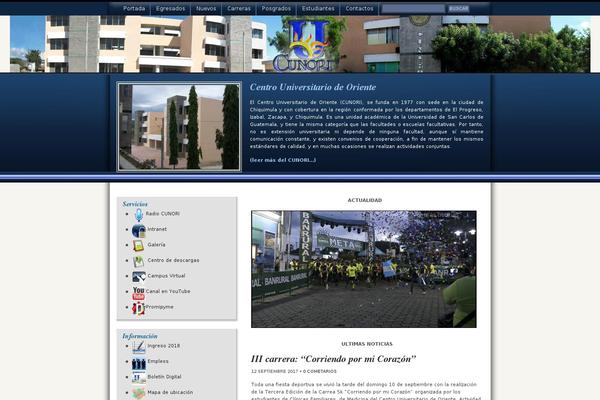Open the Empleos link
600x400 pixels.
(x=158, y=361)
